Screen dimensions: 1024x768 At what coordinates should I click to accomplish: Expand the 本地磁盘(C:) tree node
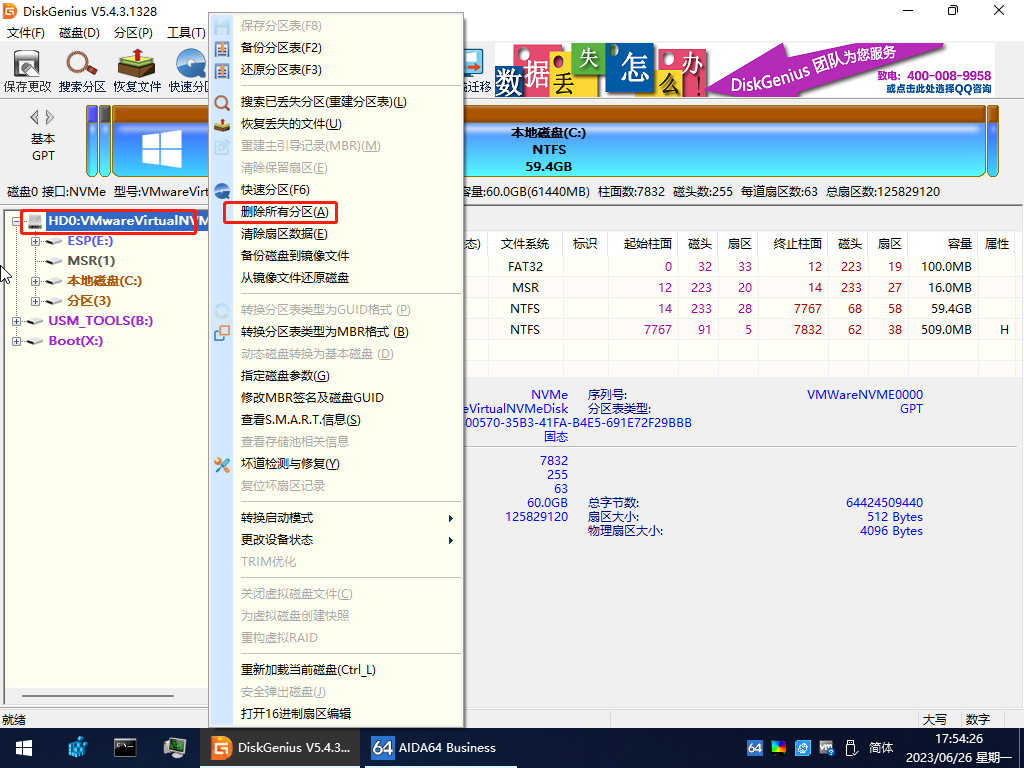(x=35, y=281)
